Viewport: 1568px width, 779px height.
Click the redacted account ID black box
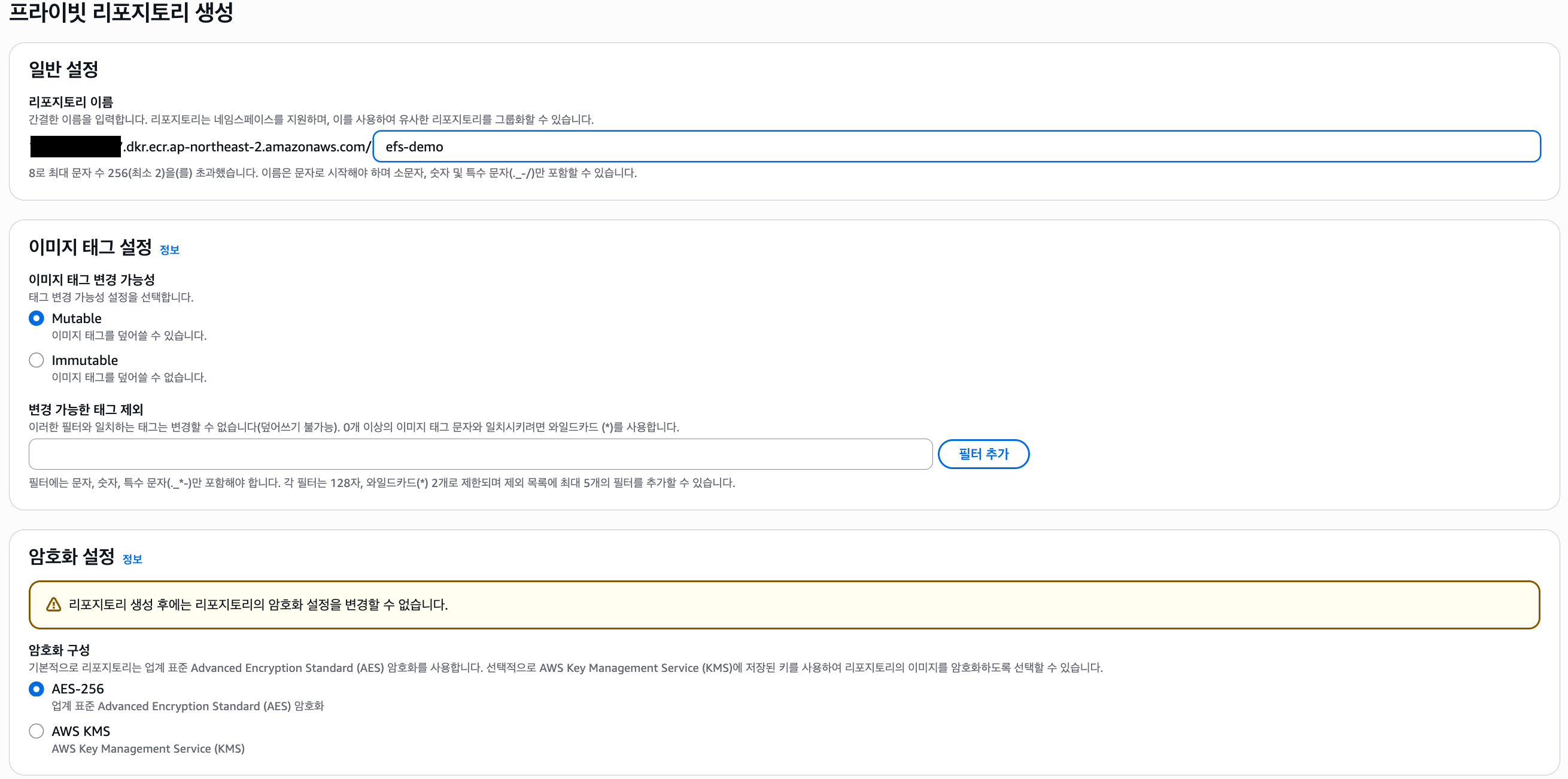tap(75, 147)
